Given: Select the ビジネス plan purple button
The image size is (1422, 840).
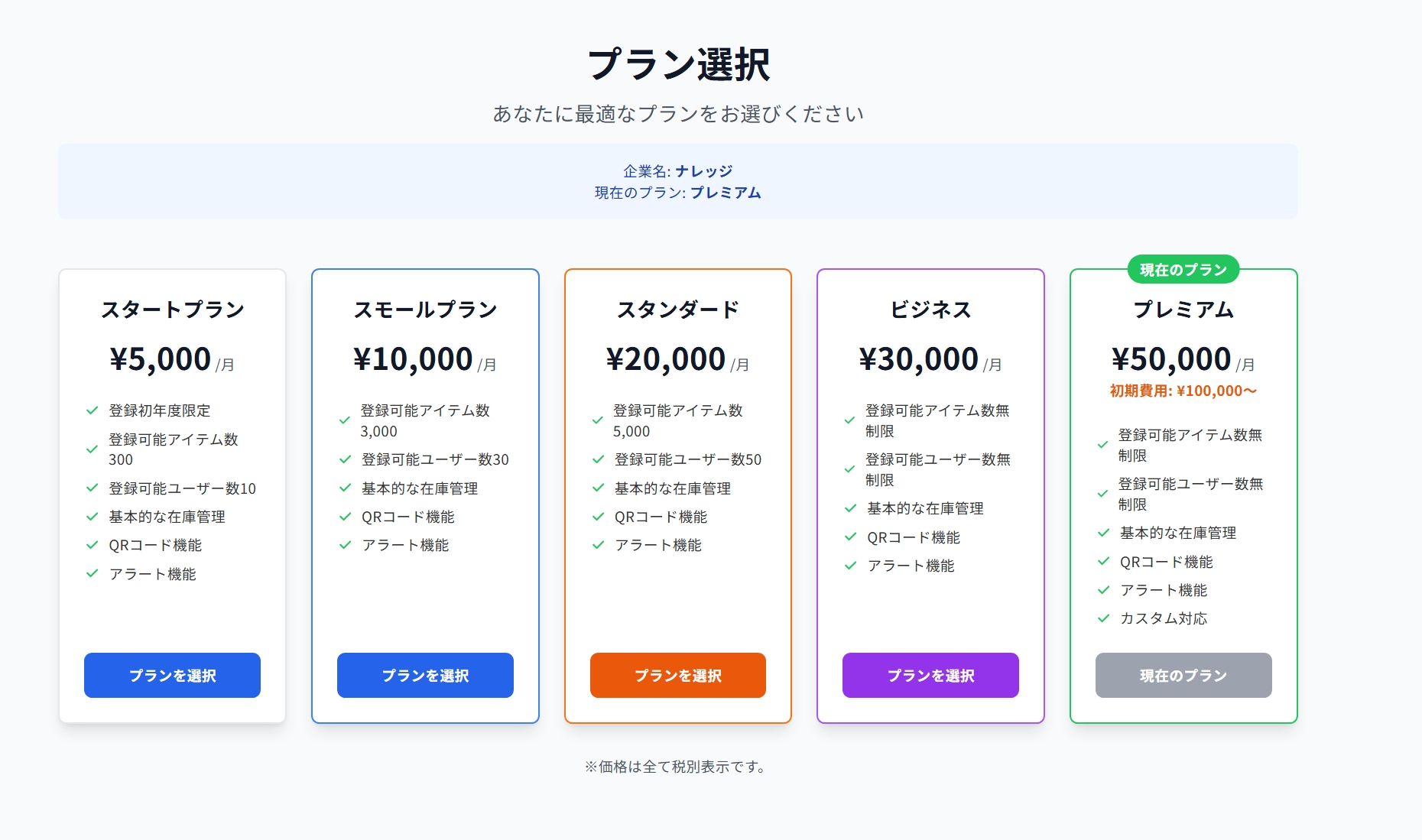Looking at the screenshot, I should point(930,675).
